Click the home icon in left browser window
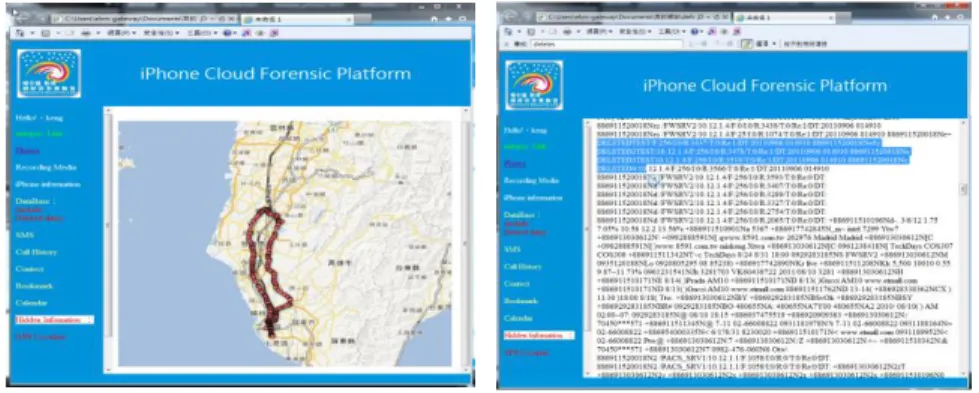 point(434,19)
